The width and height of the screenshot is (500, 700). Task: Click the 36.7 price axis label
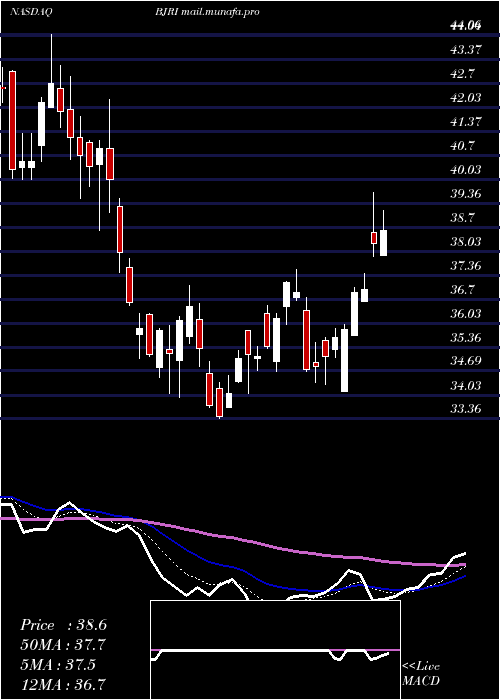pyautogui.click(x=462, y=290)
